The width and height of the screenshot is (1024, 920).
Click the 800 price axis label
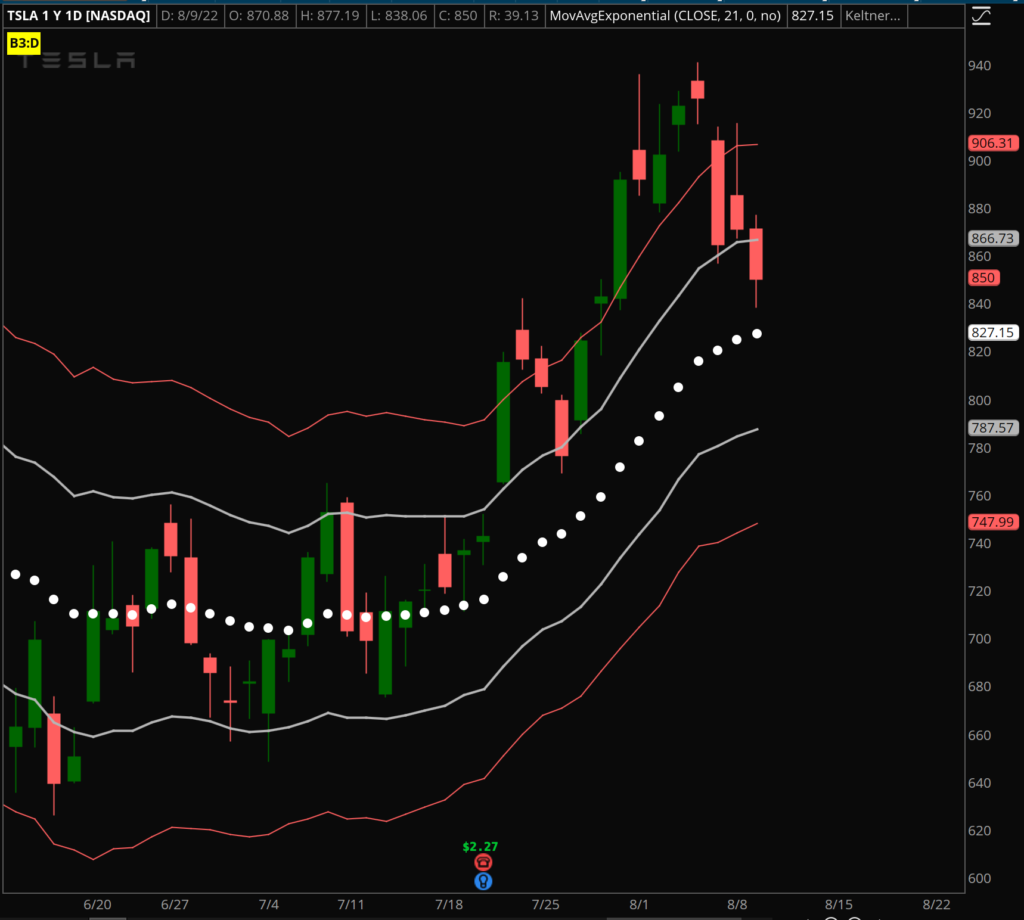click(980, 400)
